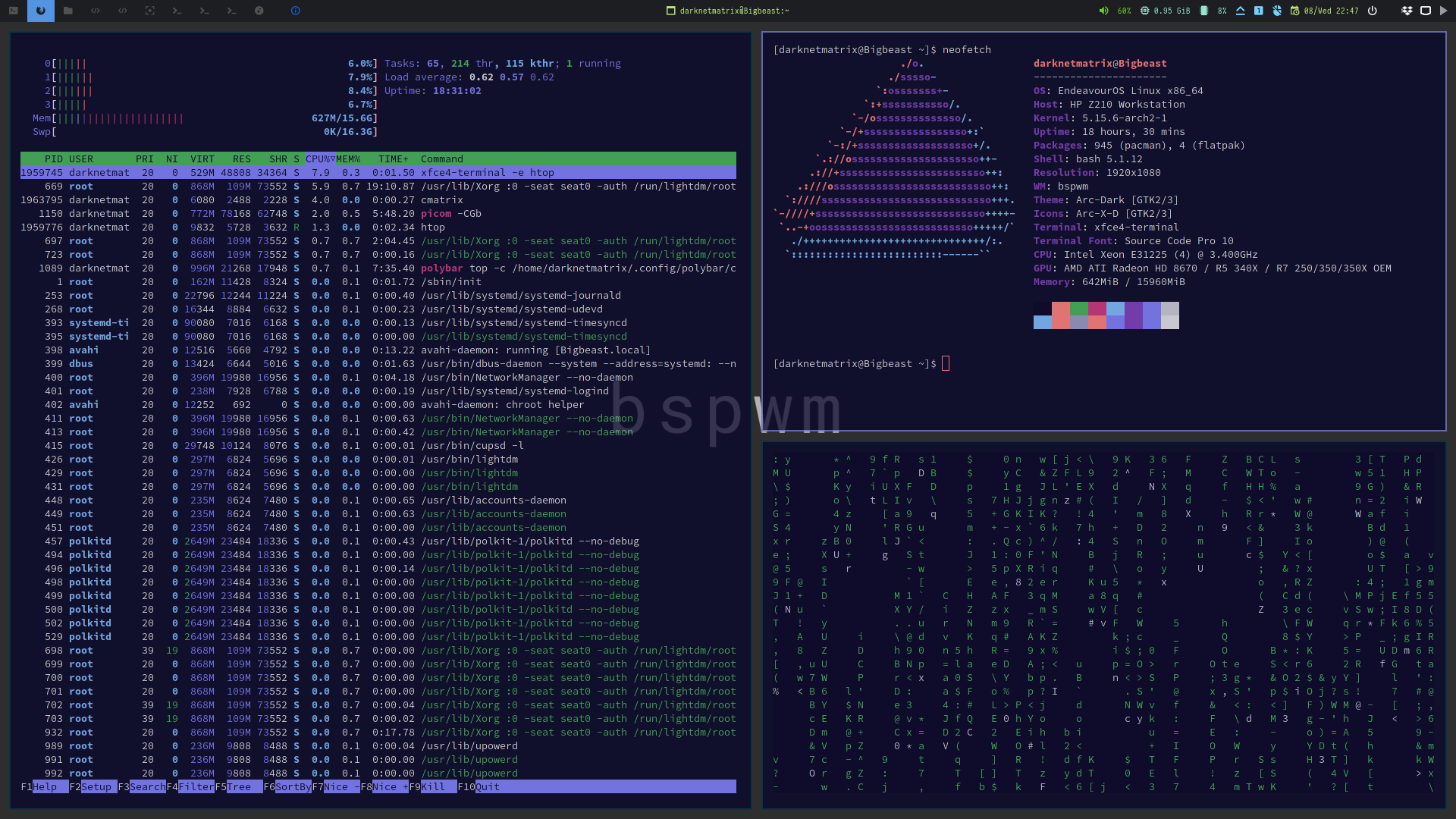Click the volume speaker icon
Image resolution: width=1456 pixels, height=819 pixels.
1103,11
